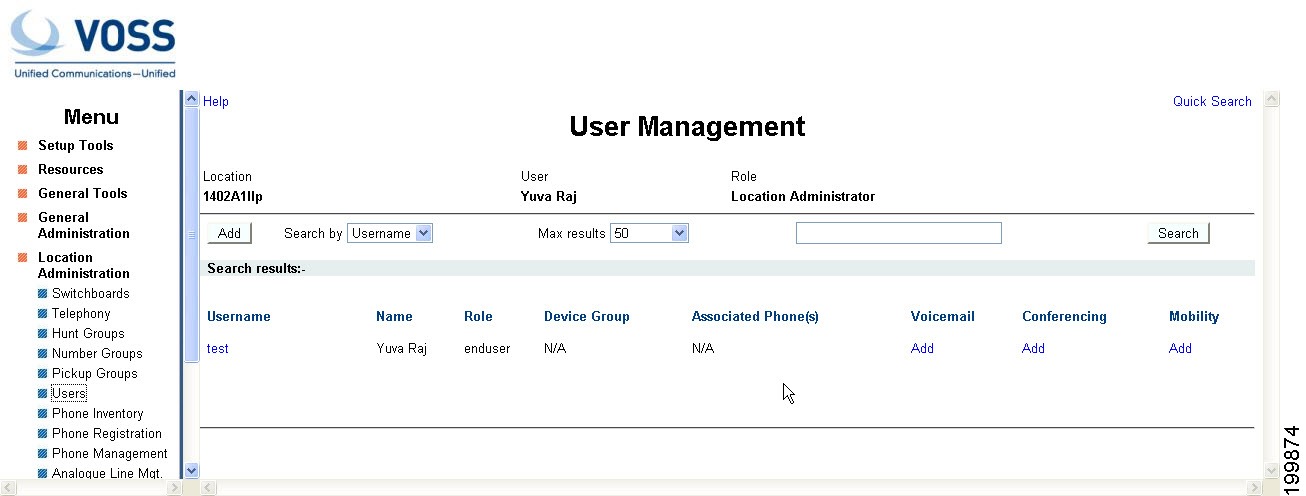Click the orange bullet icon beside Resources
This screenshot has height=496, width=1306.
point(22,170)
